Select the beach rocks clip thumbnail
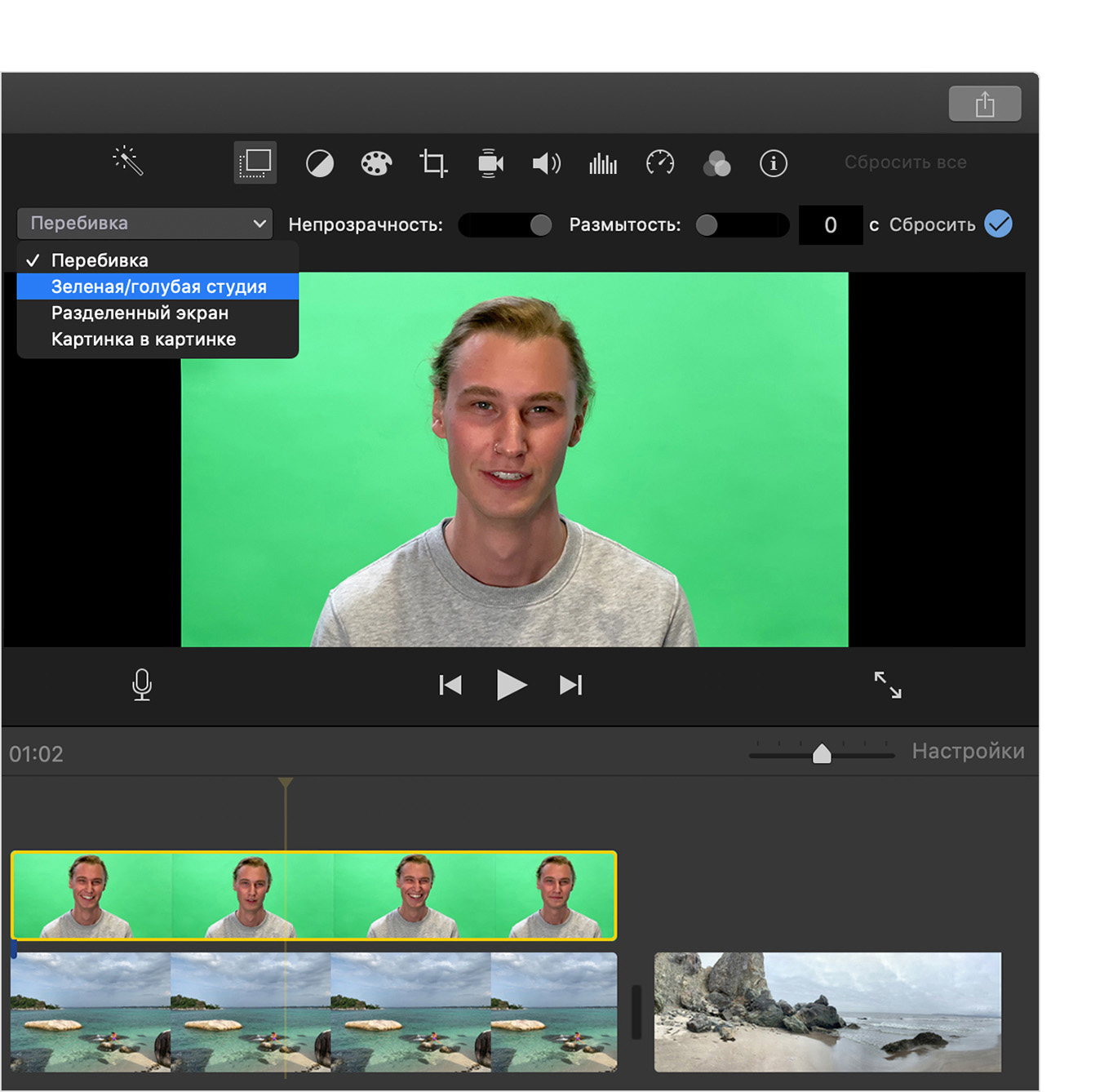 point(827,1011)
